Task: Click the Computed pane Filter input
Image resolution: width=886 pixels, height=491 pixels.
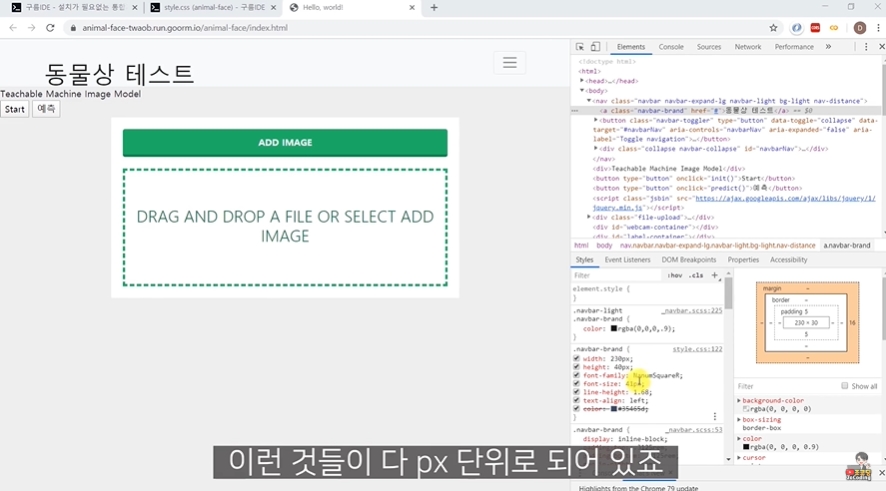Action: coord(785,386)
